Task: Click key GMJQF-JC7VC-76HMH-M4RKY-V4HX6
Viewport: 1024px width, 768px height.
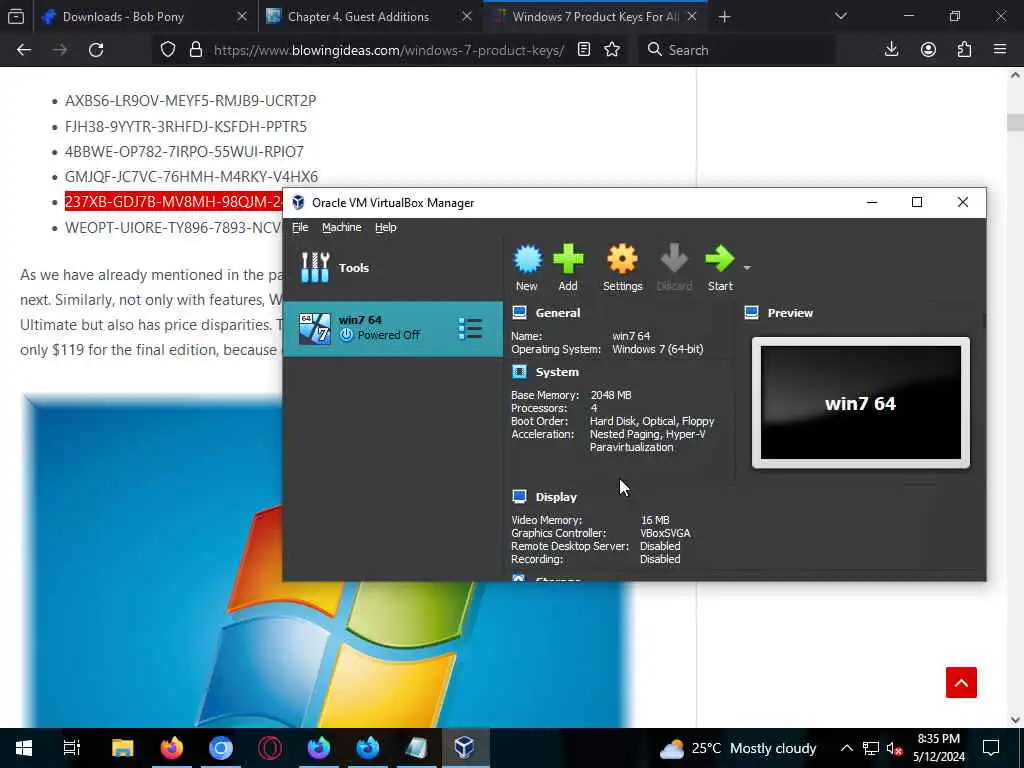Action: pos(191,177)
